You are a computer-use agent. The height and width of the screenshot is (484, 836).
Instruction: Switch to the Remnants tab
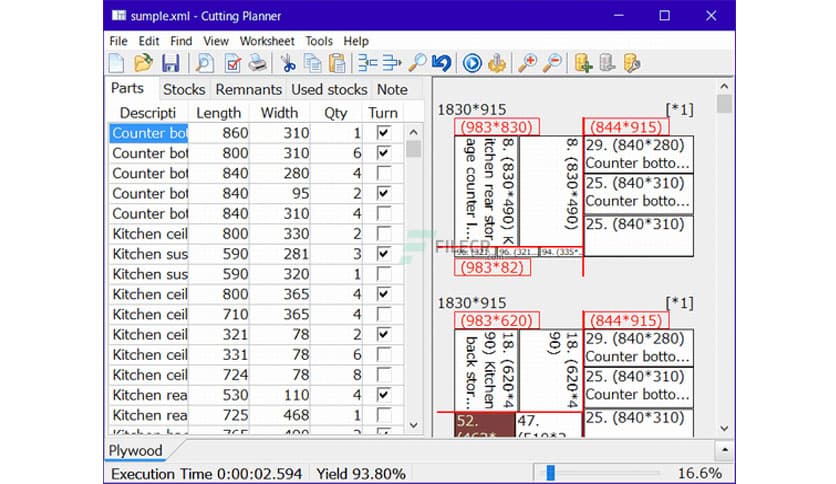[x=248, y=90]
